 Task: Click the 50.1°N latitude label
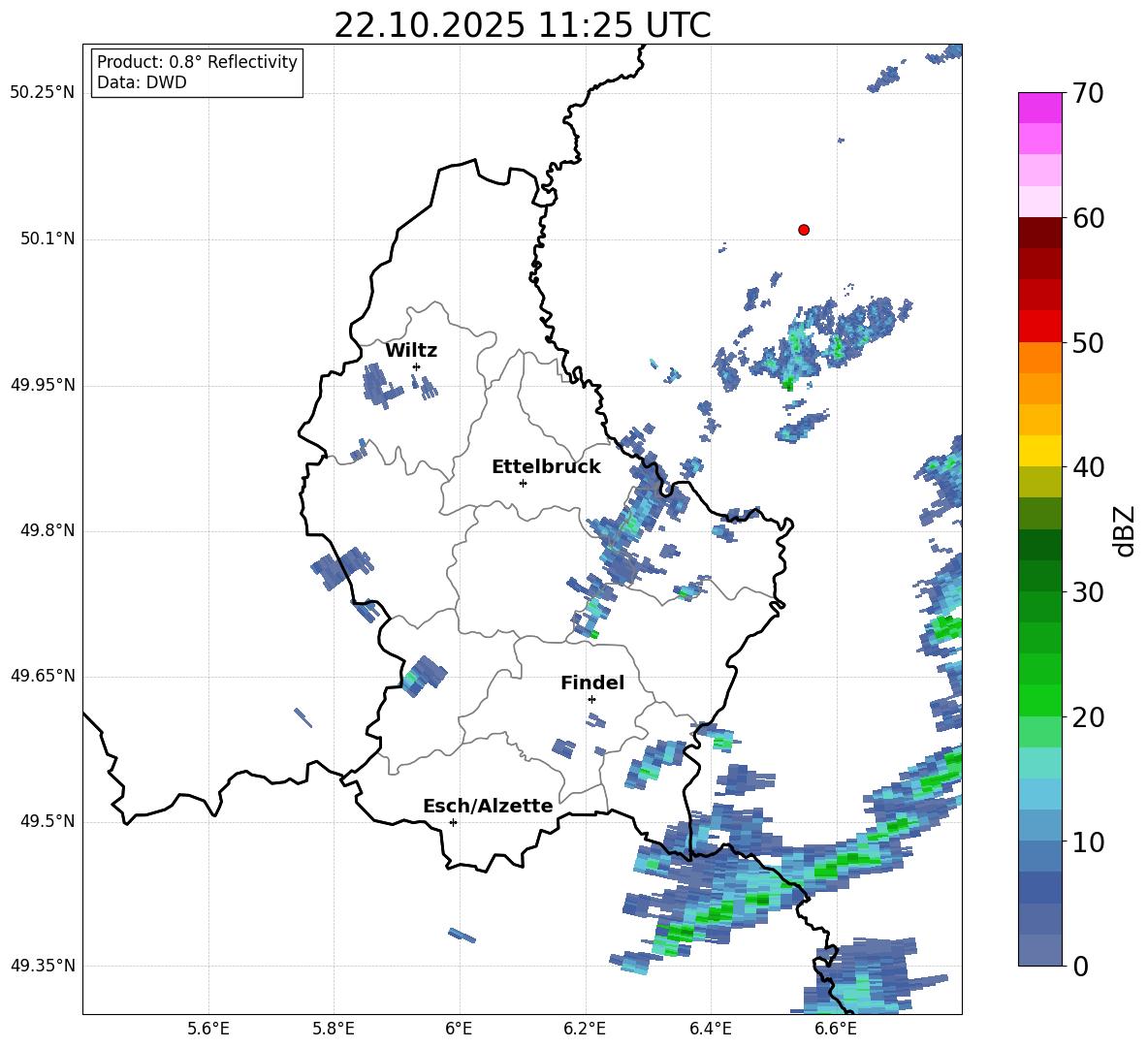point(48,238)
